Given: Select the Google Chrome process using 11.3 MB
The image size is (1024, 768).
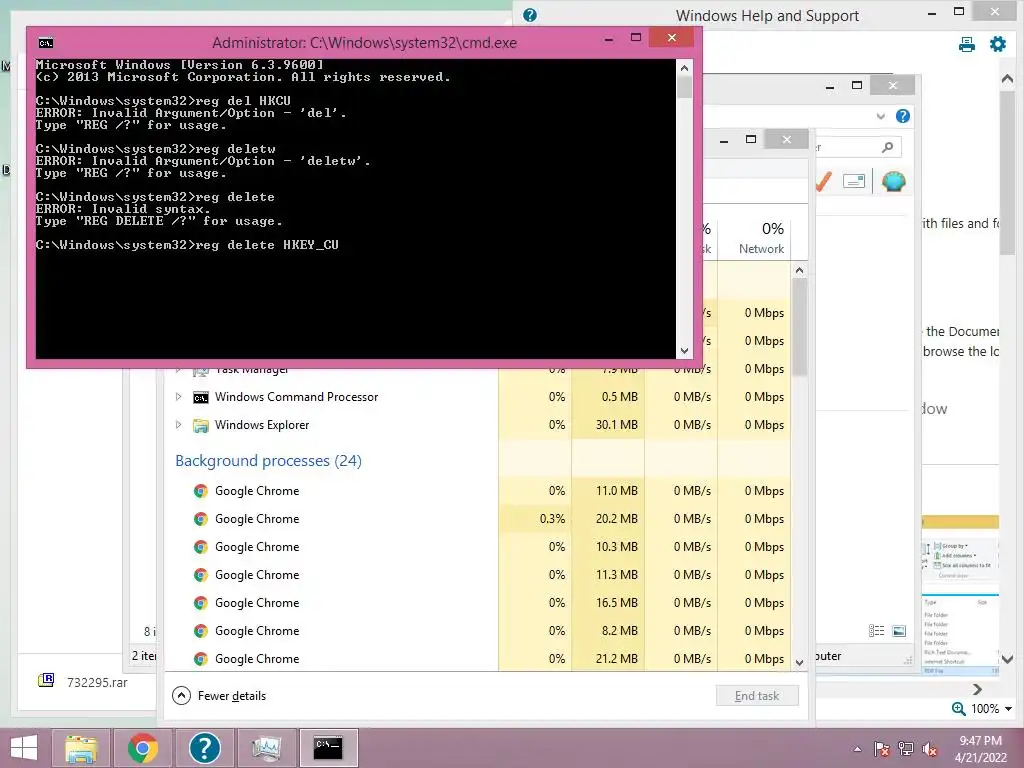Looking at the screenshot, I should click(x=478, y=575).
